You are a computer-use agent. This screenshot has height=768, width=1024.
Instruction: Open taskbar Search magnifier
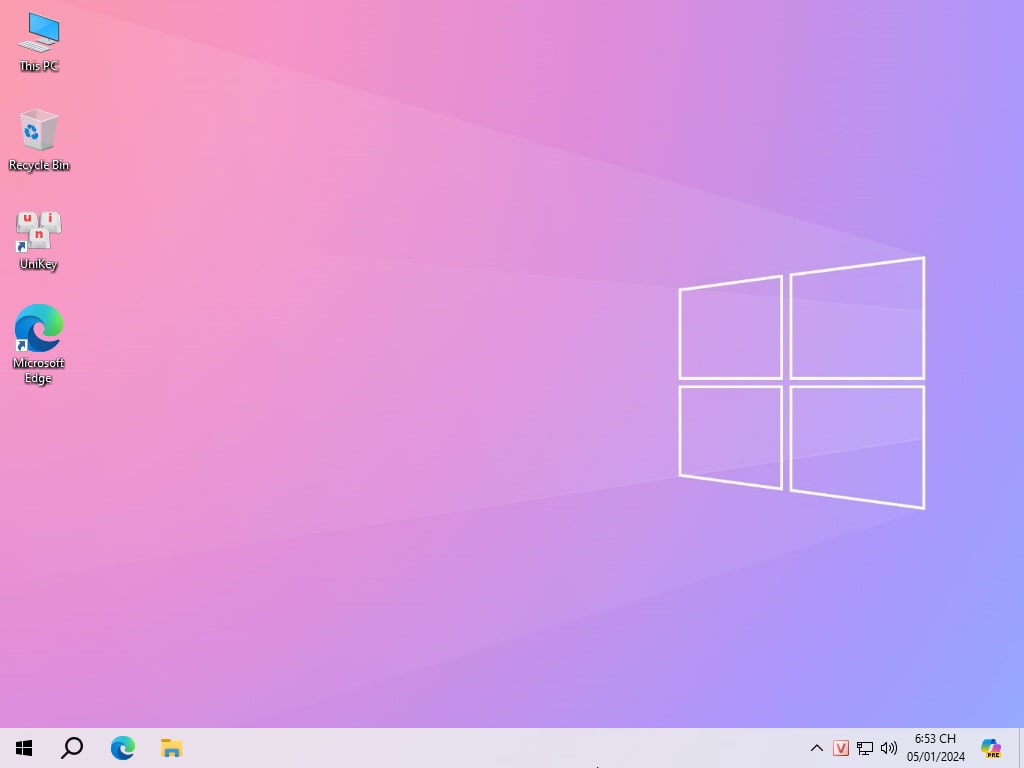(x=72, y=748)
